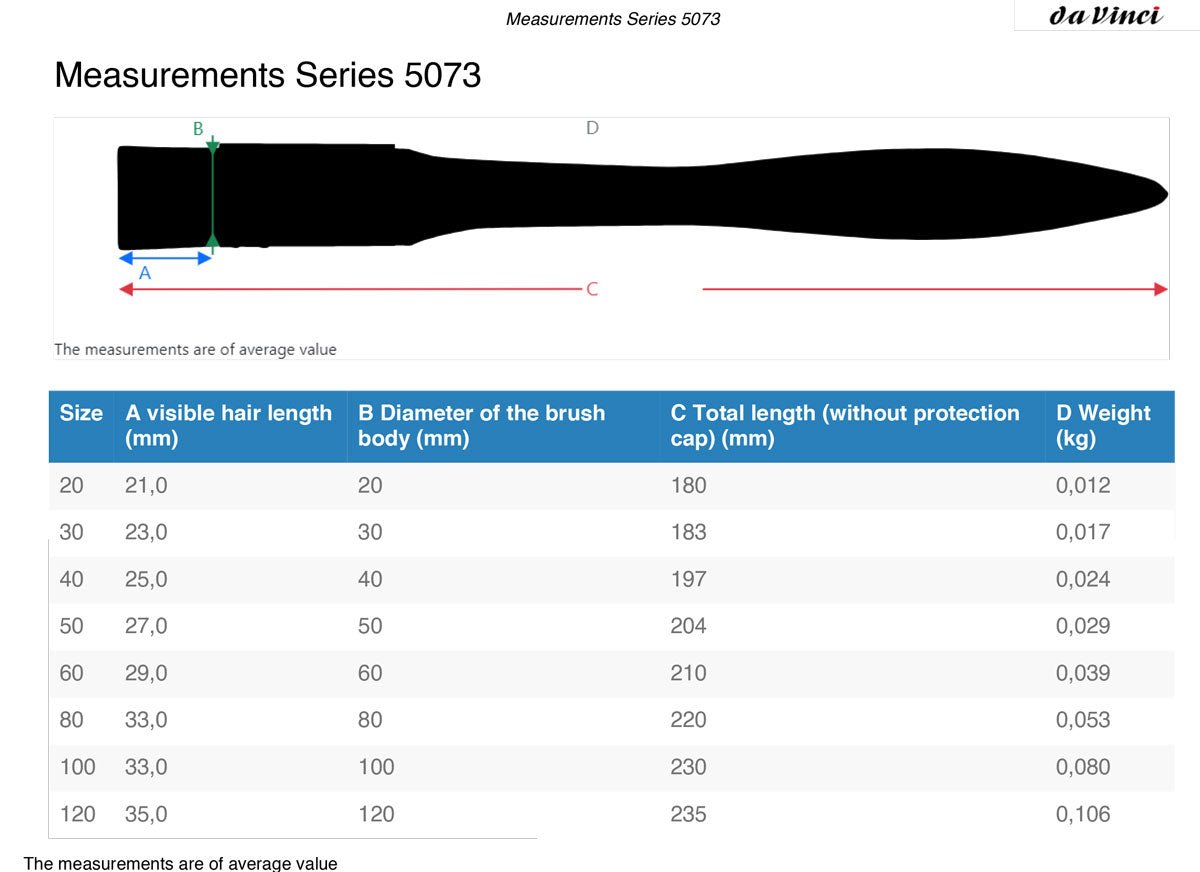Click the average value footnote below the table

pyautogui.click(x=181, y=863)
